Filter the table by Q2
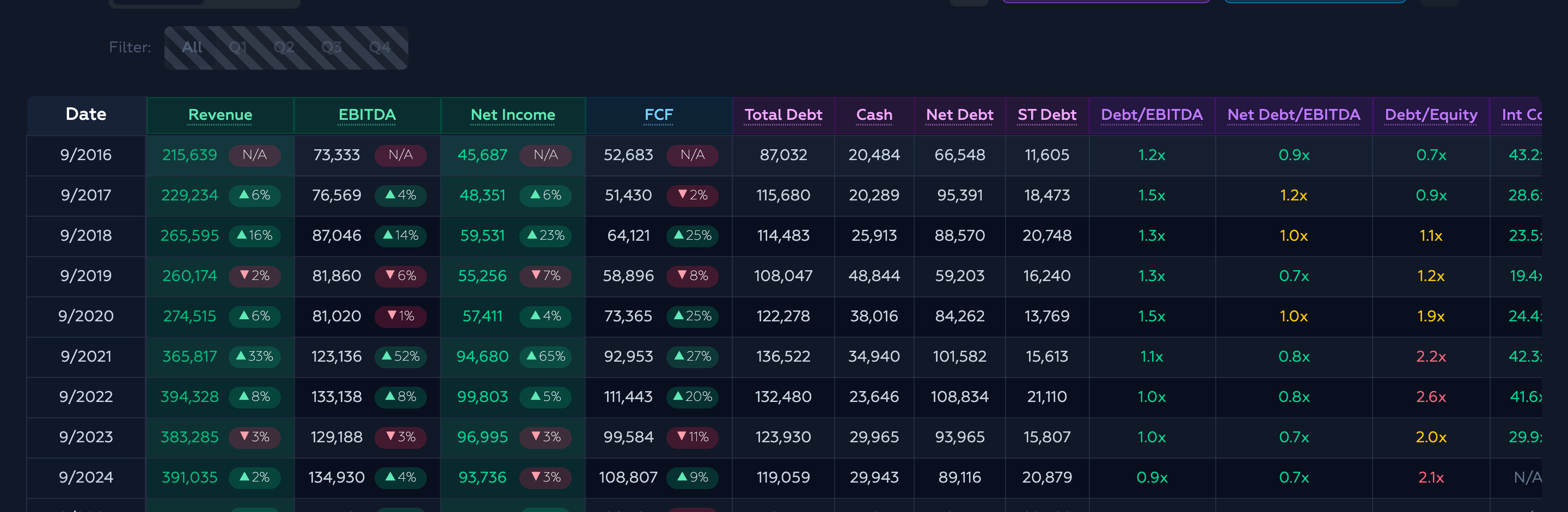 tap(284, 47)
